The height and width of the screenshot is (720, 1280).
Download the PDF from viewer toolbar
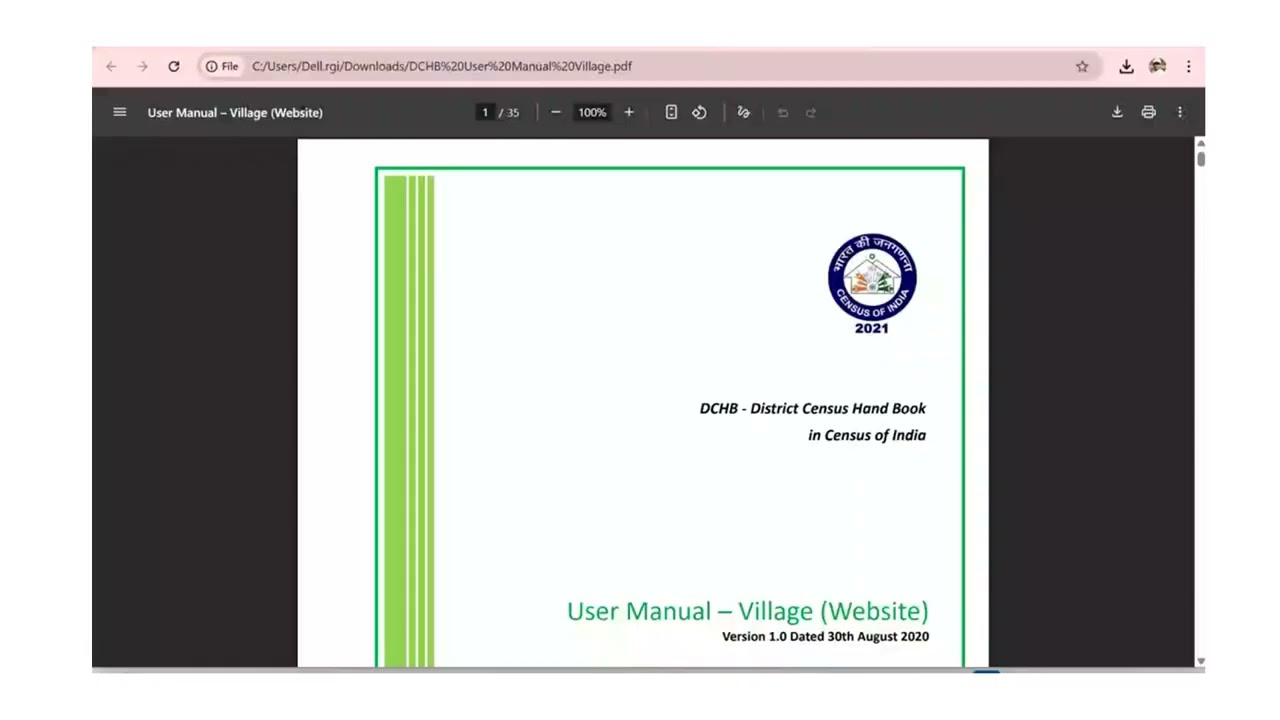coord(1117,112)
